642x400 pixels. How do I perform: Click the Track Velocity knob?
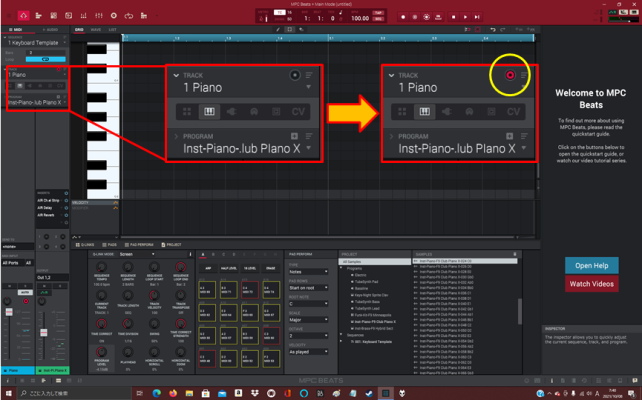click(x=154, y=296)
